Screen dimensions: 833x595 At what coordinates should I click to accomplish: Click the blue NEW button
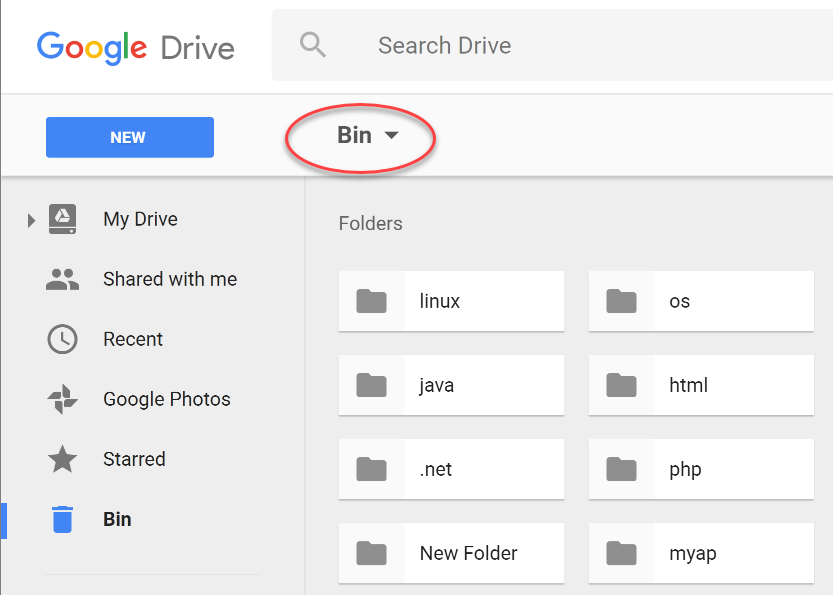click(130, 137)
